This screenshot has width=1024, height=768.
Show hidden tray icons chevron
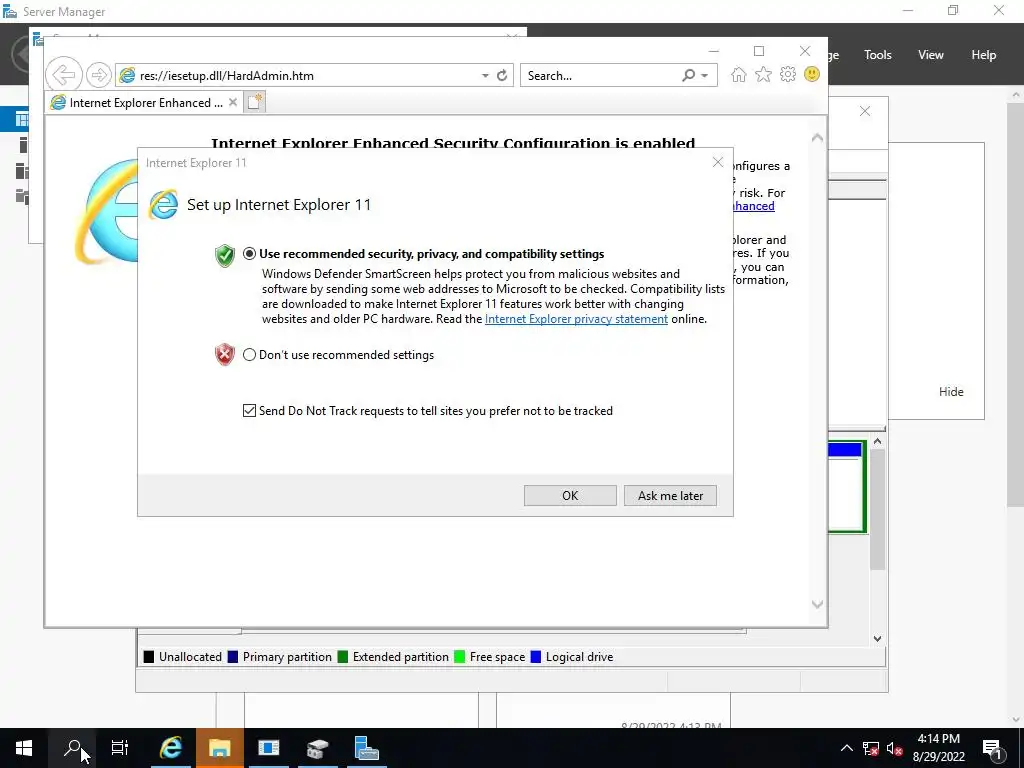[x=846, y=748]
